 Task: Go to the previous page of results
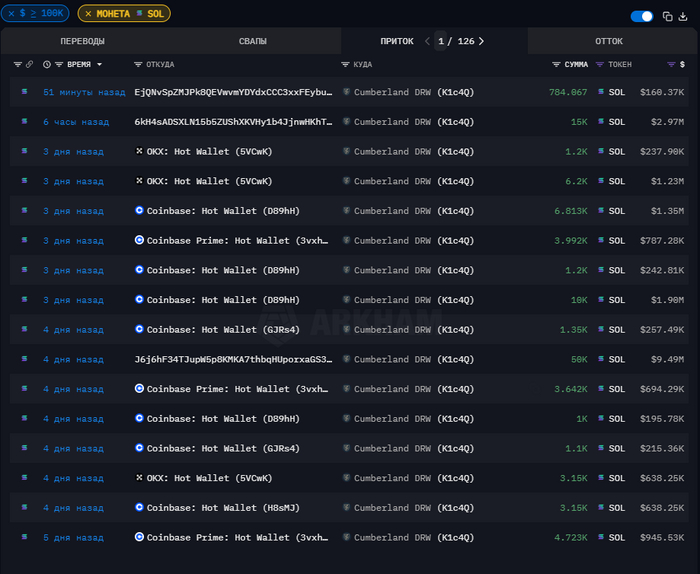pos(428,41)
